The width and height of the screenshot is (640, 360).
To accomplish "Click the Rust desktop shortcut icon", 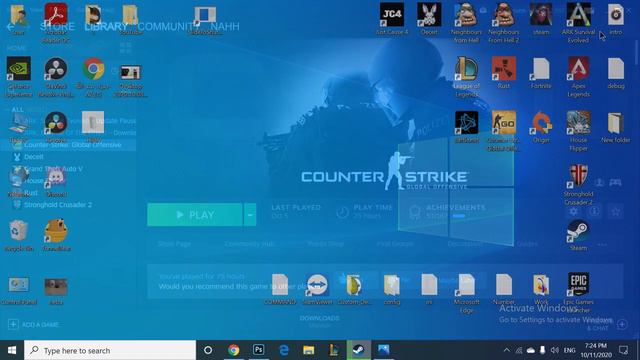I will pos(504,69).
